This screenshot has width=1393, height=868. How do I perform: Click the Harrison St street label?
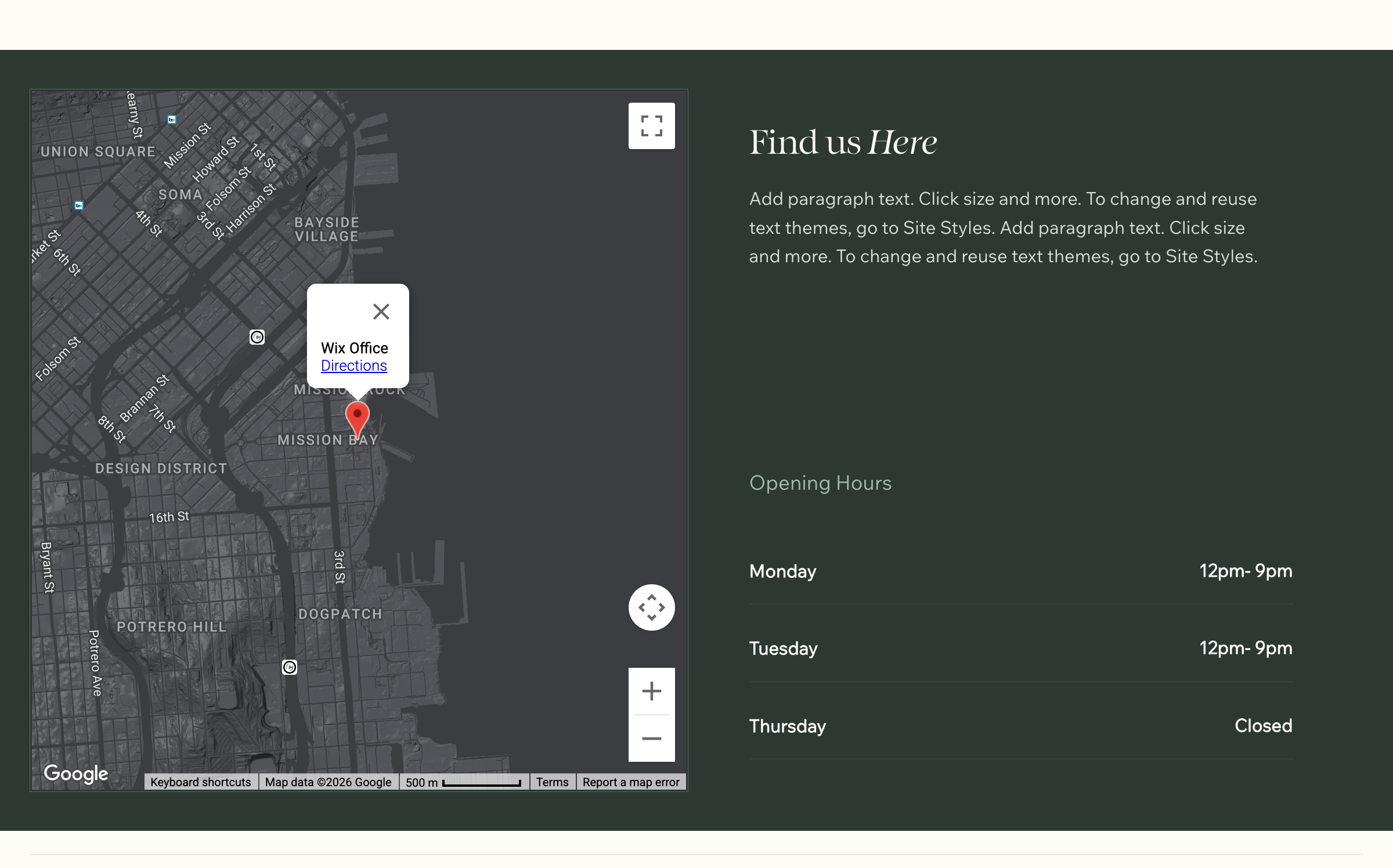tap(251, 208)
